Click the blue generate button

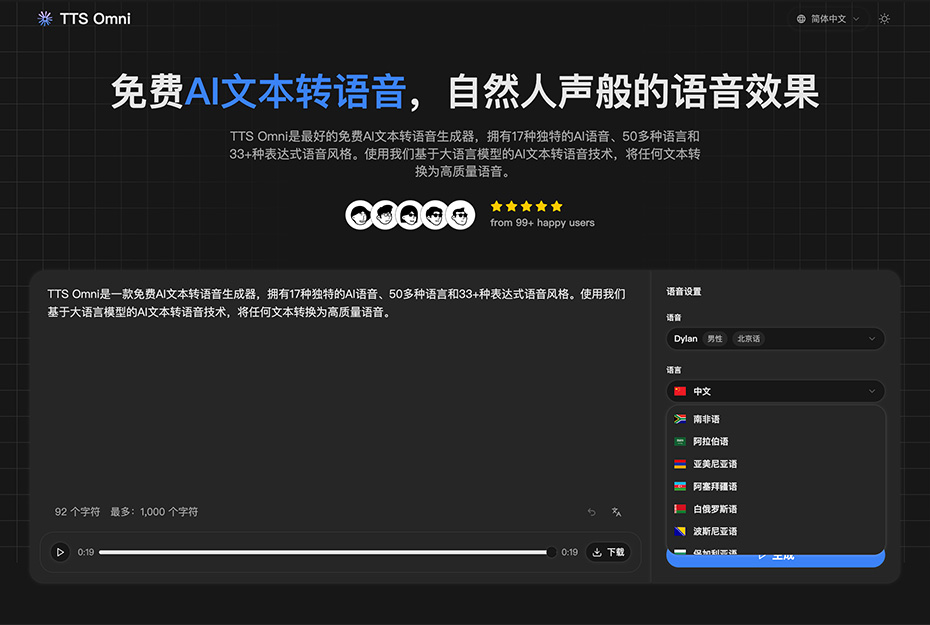tap(775, 560)
